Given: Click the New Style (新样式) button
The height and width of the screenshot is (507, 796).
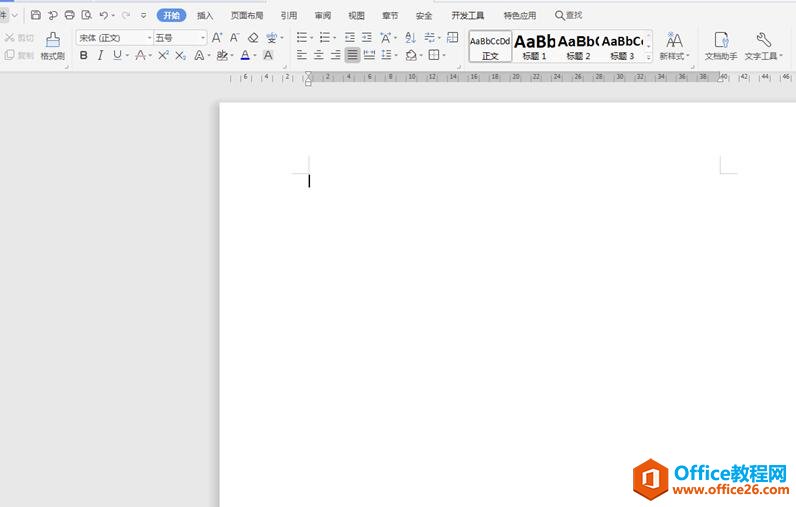Looking at the screenshot, I should click(x=675, y=45).
